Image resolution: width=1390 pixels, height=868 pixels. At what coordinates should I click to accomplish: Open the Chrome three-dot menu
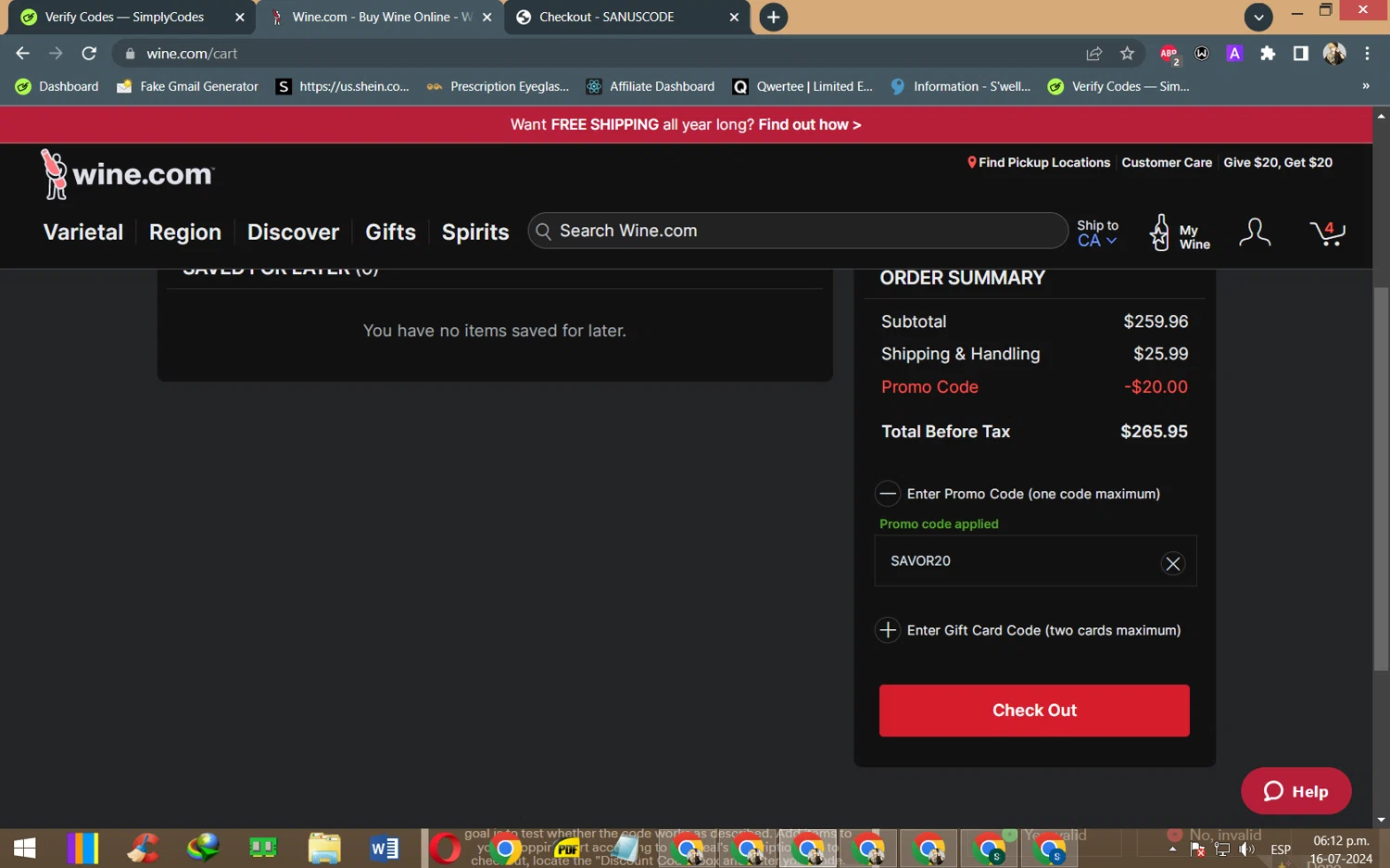pos(1367,54)
